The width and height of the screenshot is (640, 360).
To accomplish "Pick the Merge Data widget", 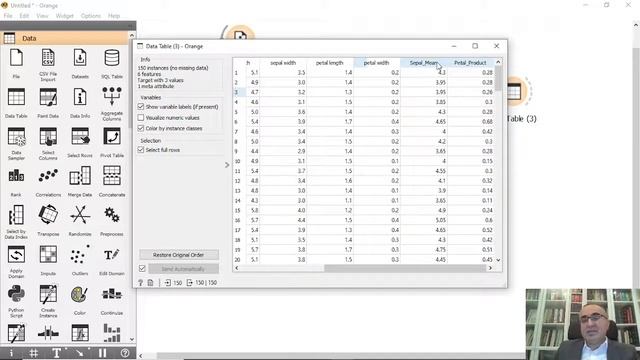I will point(80,176).
